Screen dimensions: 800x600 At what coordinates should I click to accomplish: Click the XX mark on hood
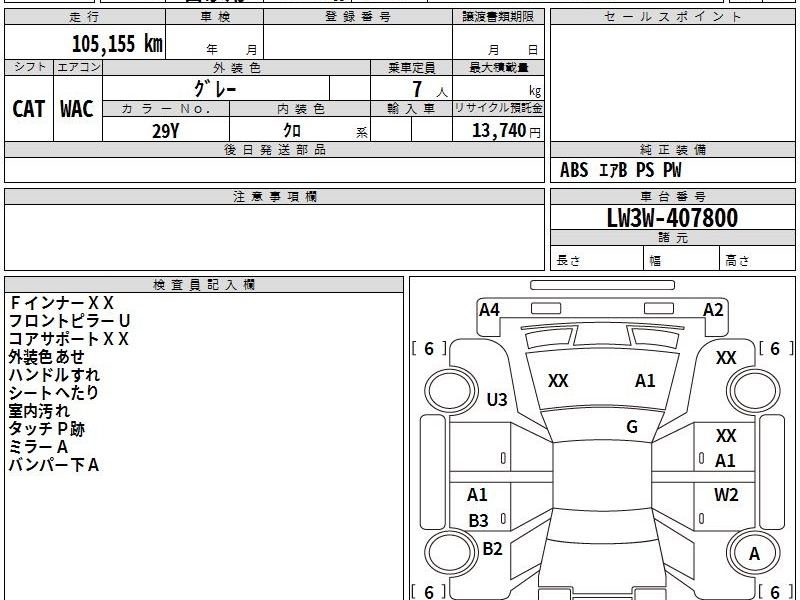[558, 381]
